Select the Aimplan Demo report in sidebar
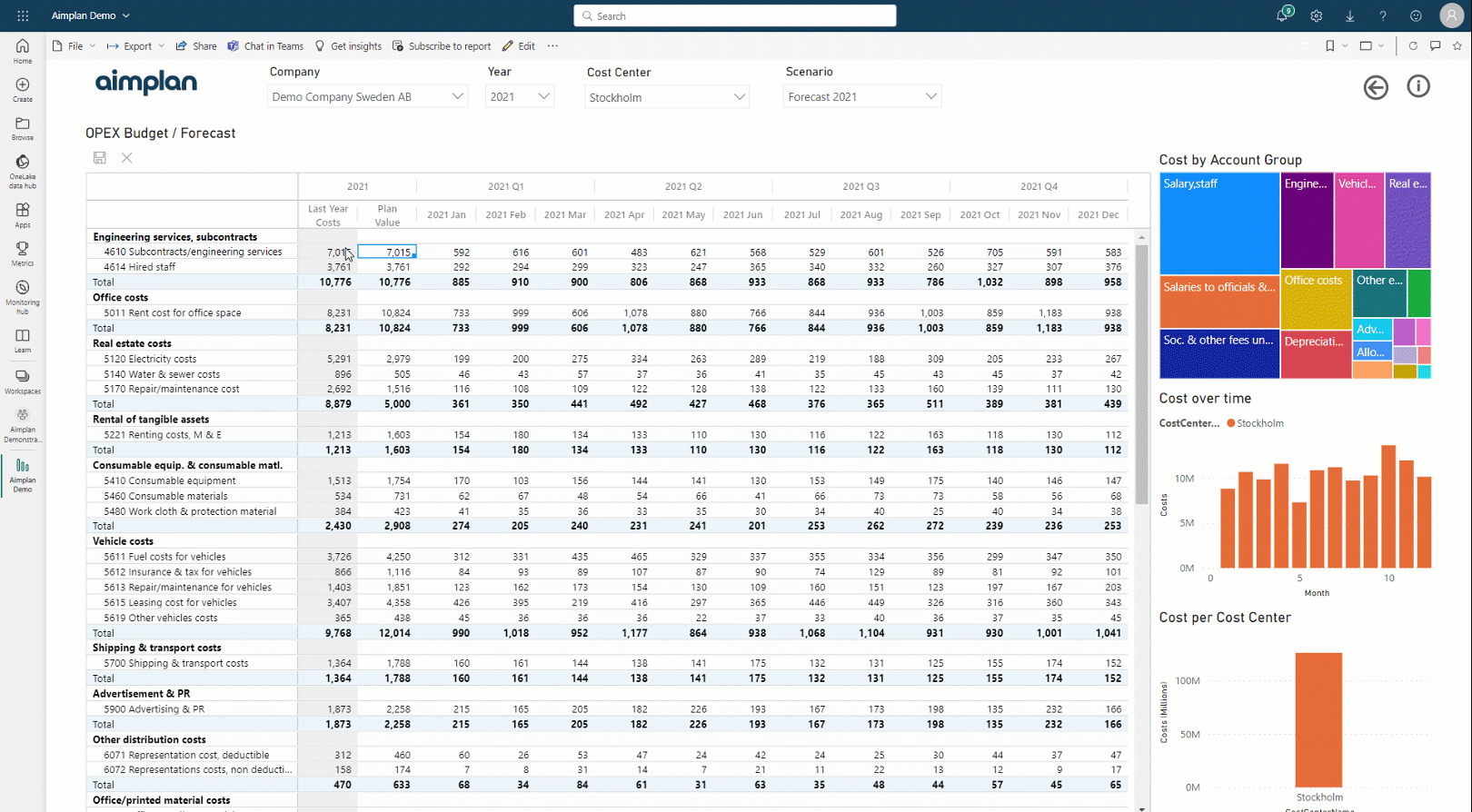The image size is (1472, 812). (23, 476)
